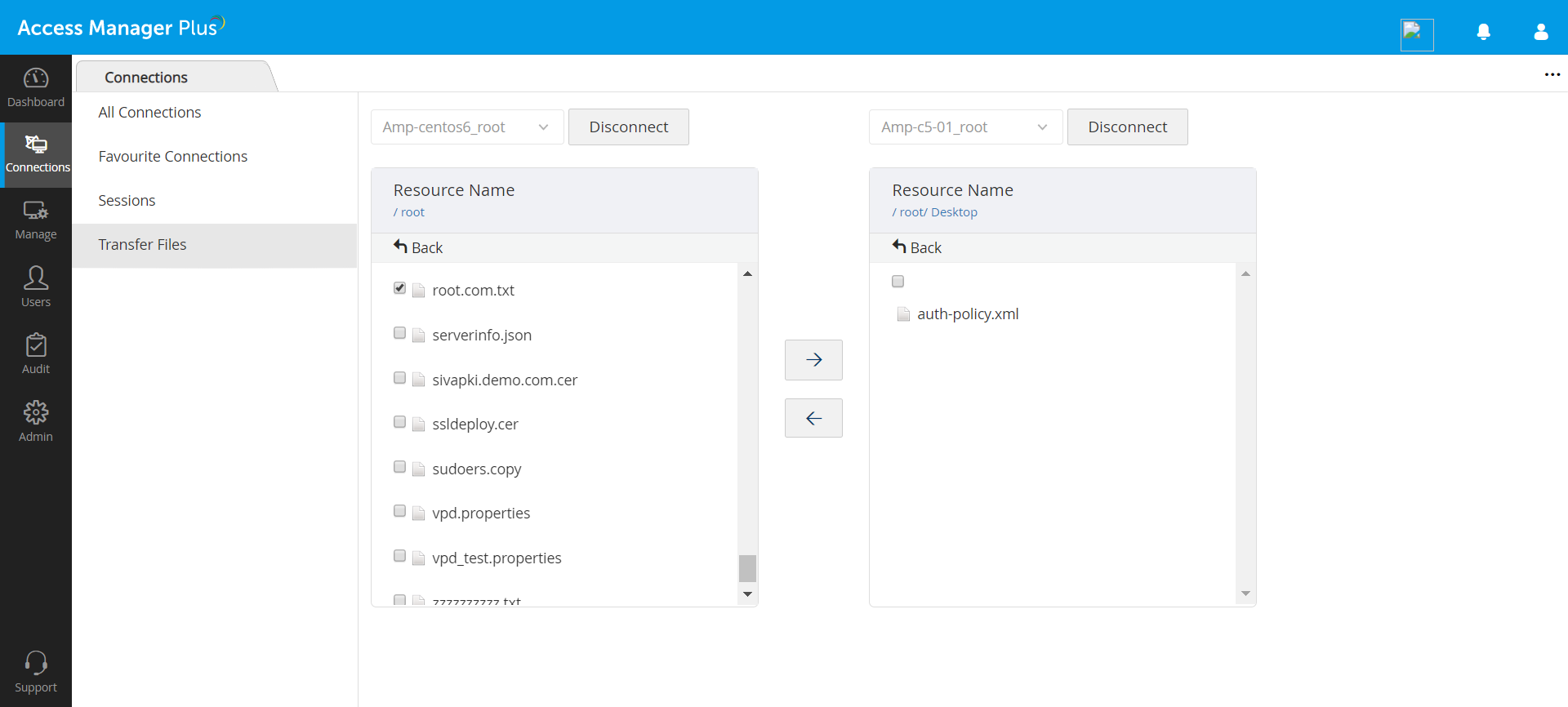1568x707 pixels.
Task: Open the Amp-c5-01_root connection dropdown
Action: coord(965,127)
